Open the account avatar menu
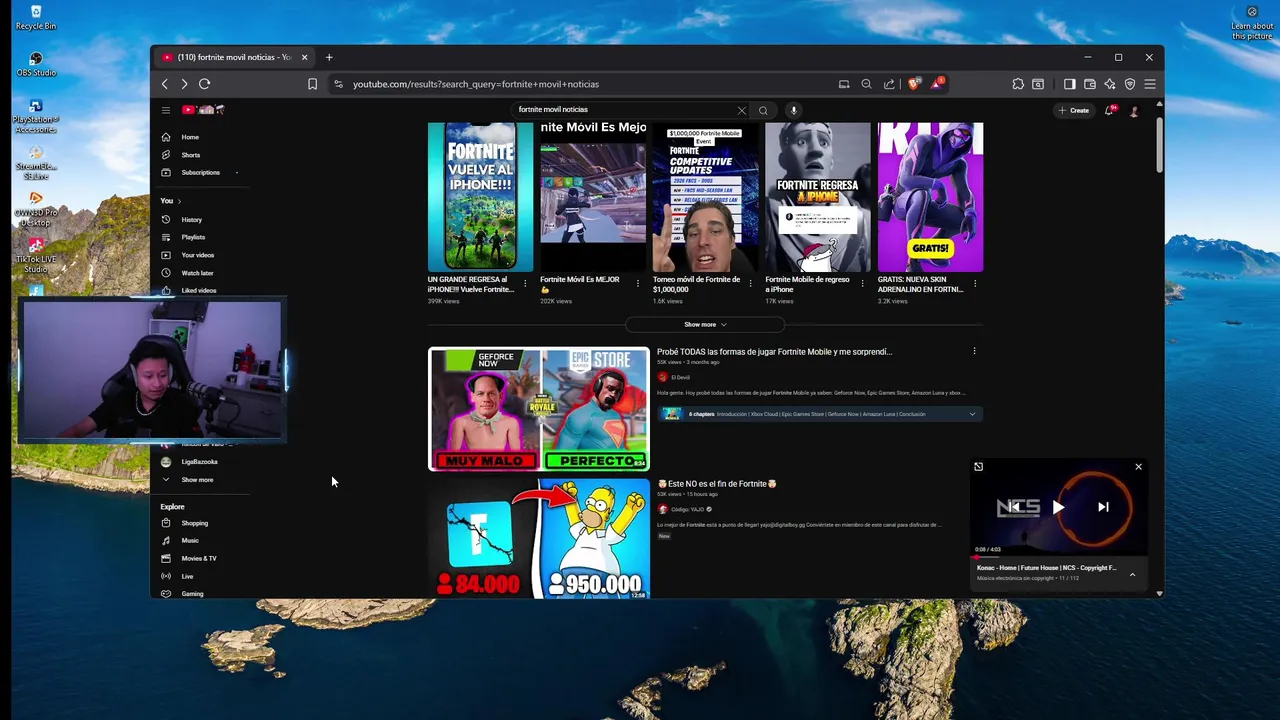The height and width of the screenshot is (720, 1280). coord(1134,110)
